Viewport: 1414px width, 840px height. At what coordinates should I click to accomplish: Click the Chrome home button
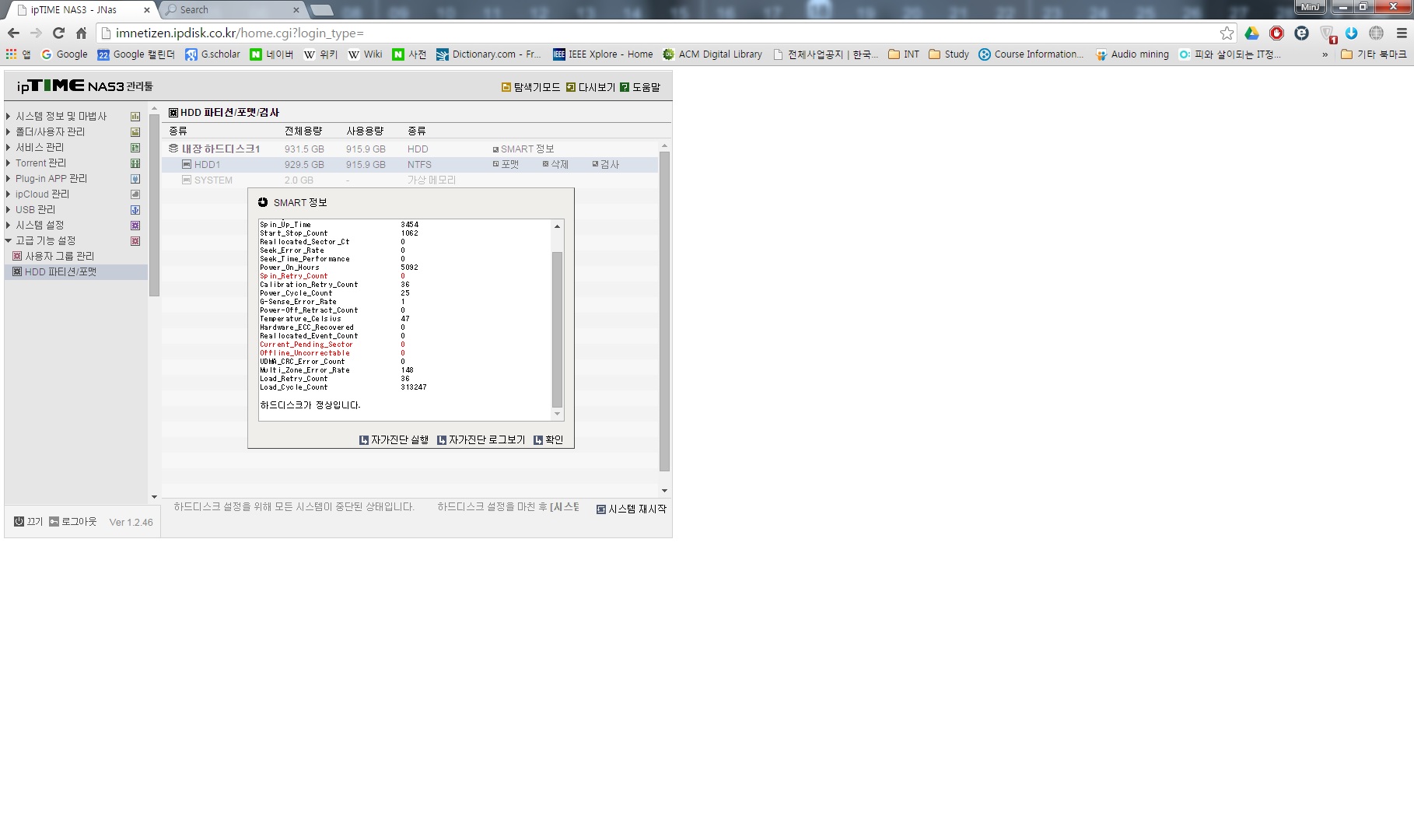coord(81,33)
